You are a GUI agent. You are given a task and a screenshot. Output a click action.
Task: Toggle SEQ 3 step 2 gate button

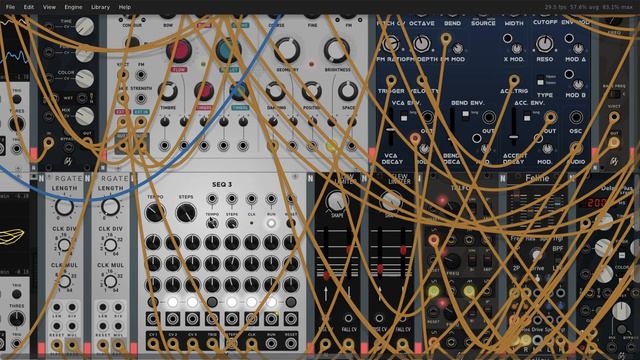point(173,302)
